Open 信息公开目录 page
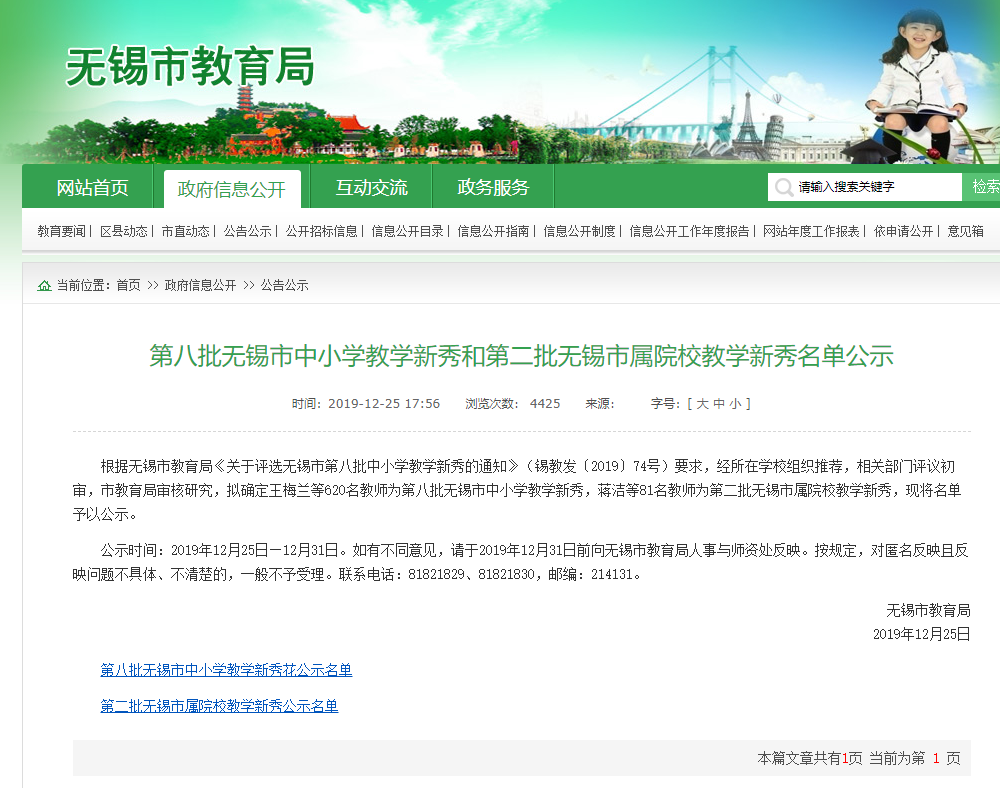Screen dimensions: 1000x788 click(x=407, y=231)
